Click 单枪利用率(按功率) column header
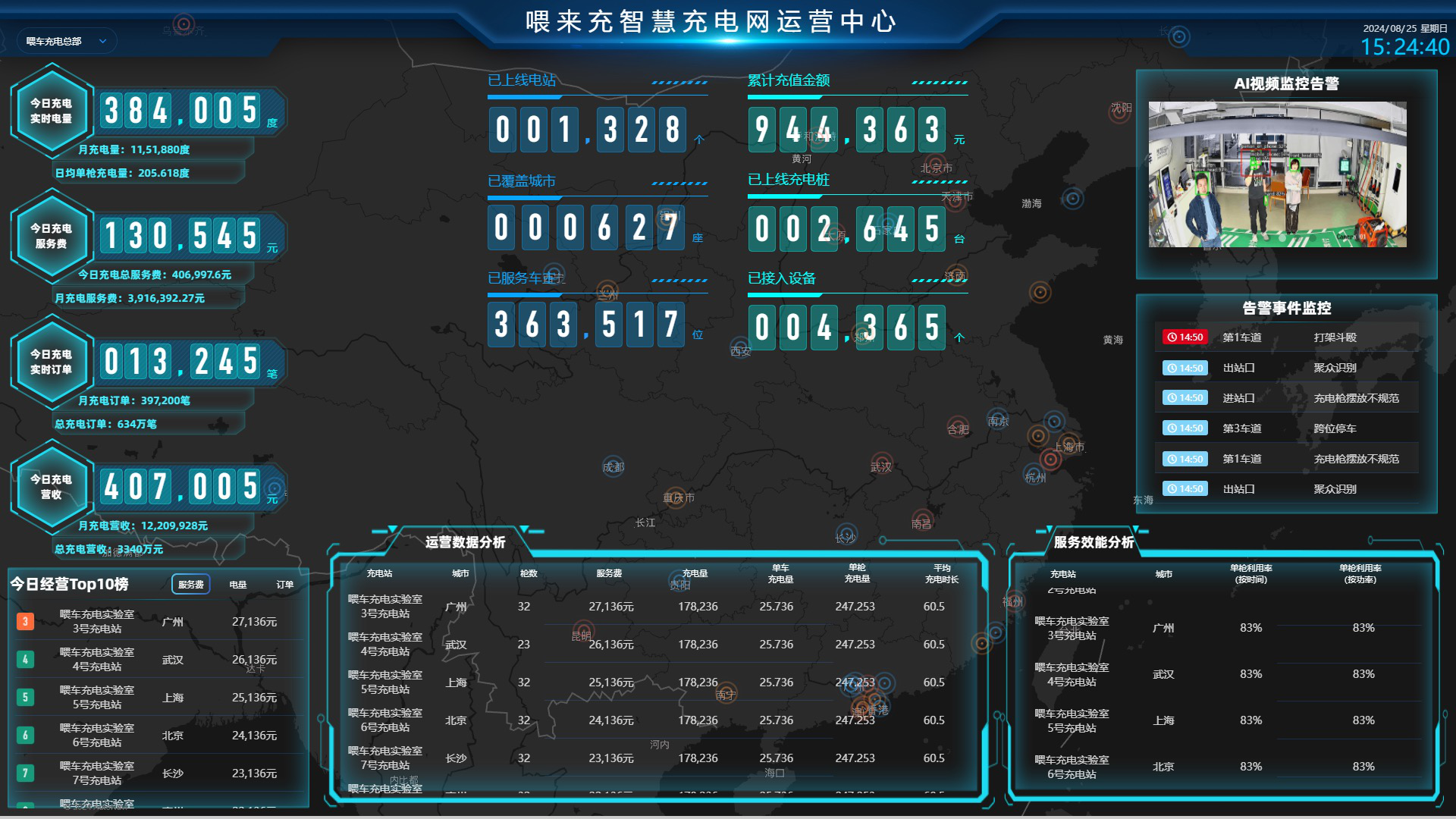Viewport: 1456px width, 819px height. [x=1360, y=574]
